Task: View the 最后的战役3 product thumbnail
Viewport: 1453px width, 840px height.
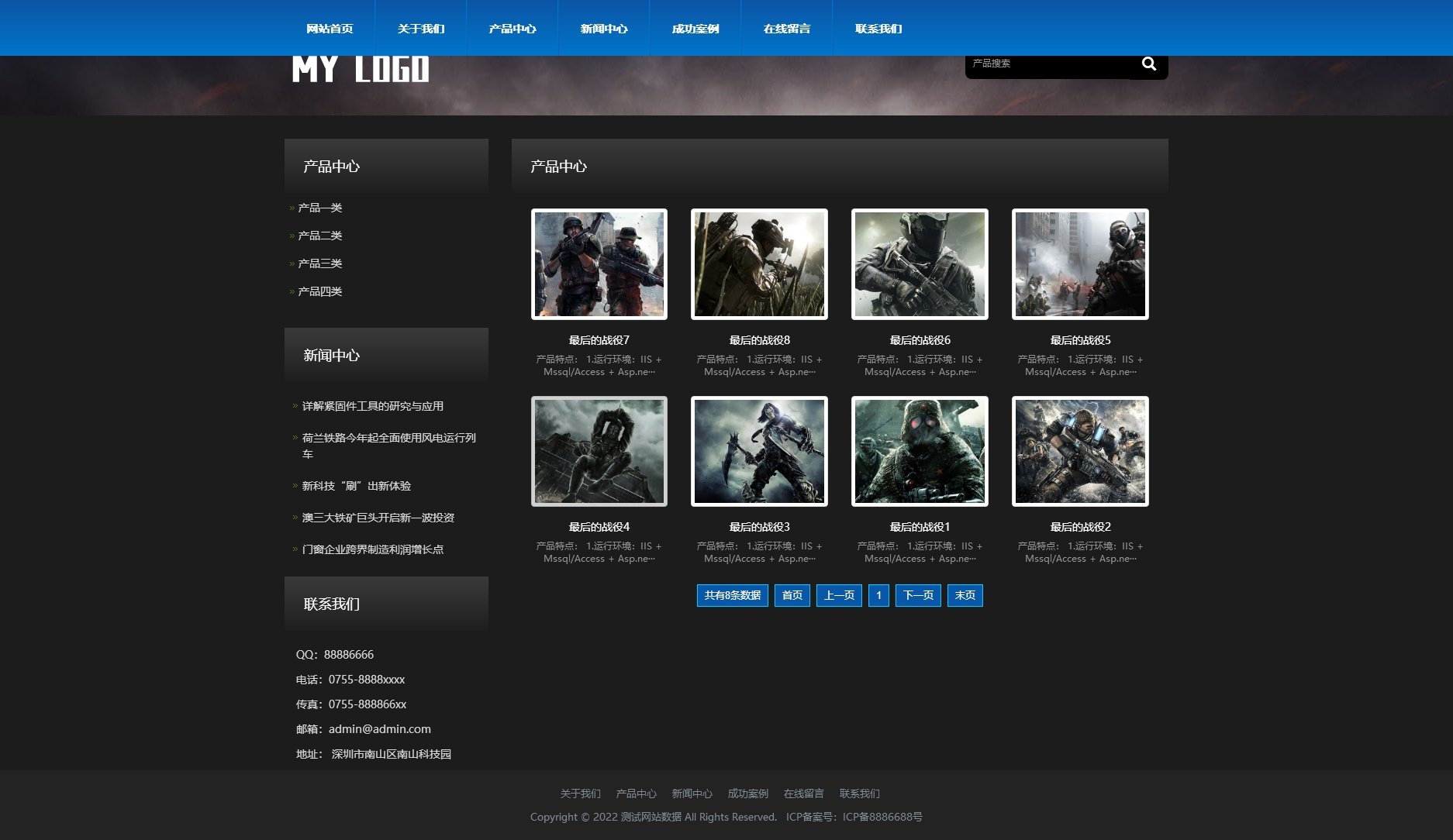Action: (759, 451)
